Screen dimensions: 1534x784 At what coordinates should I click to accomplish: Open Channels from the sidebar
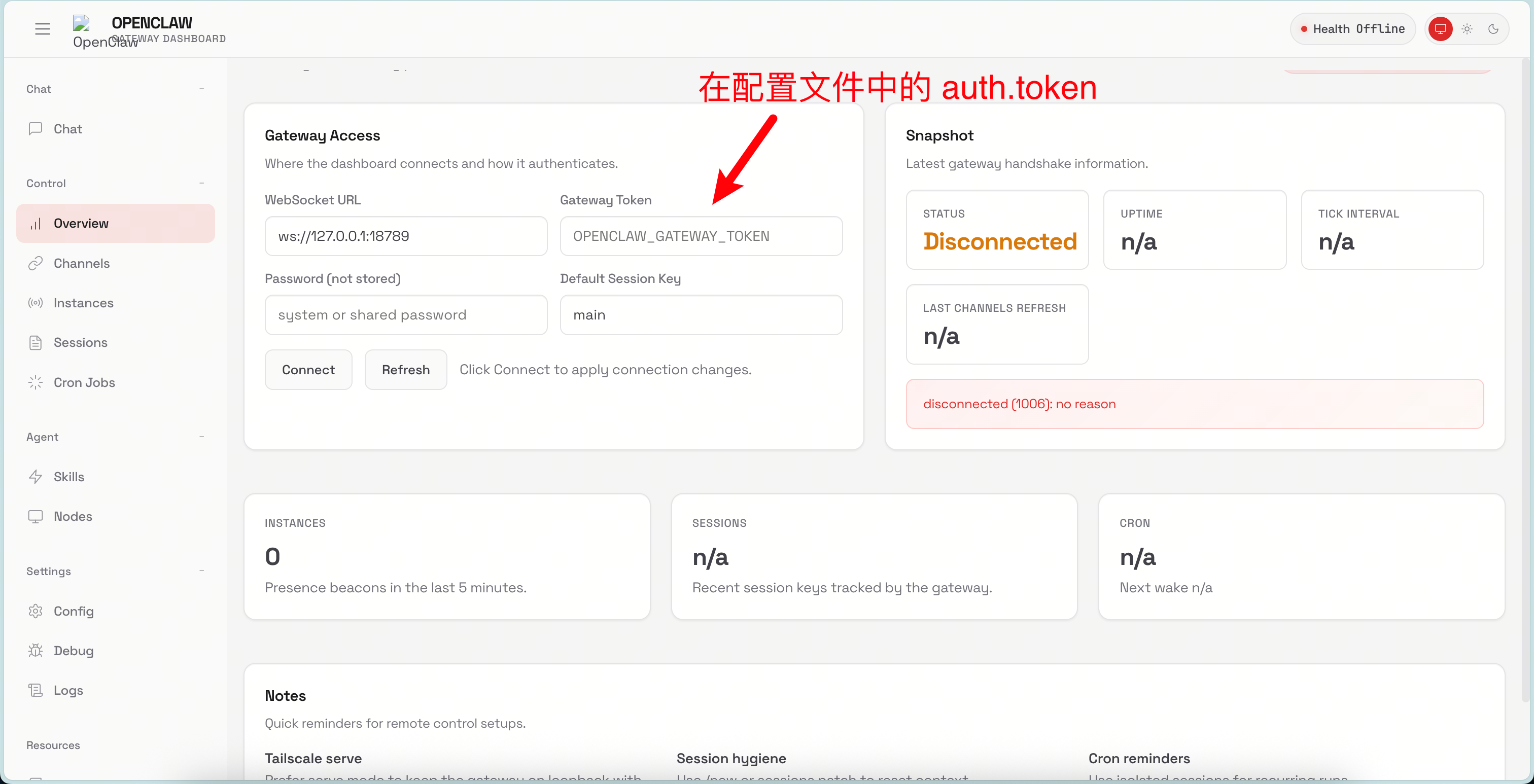[82, 263]
